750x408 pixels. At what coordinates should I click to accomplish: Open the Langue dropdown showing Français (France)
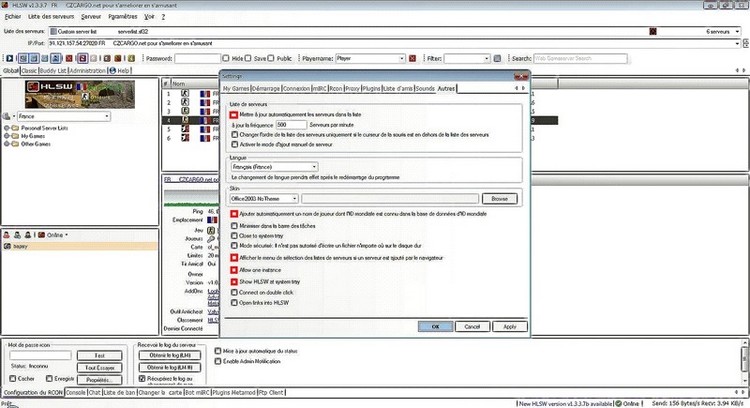click(x=275, y=167)
